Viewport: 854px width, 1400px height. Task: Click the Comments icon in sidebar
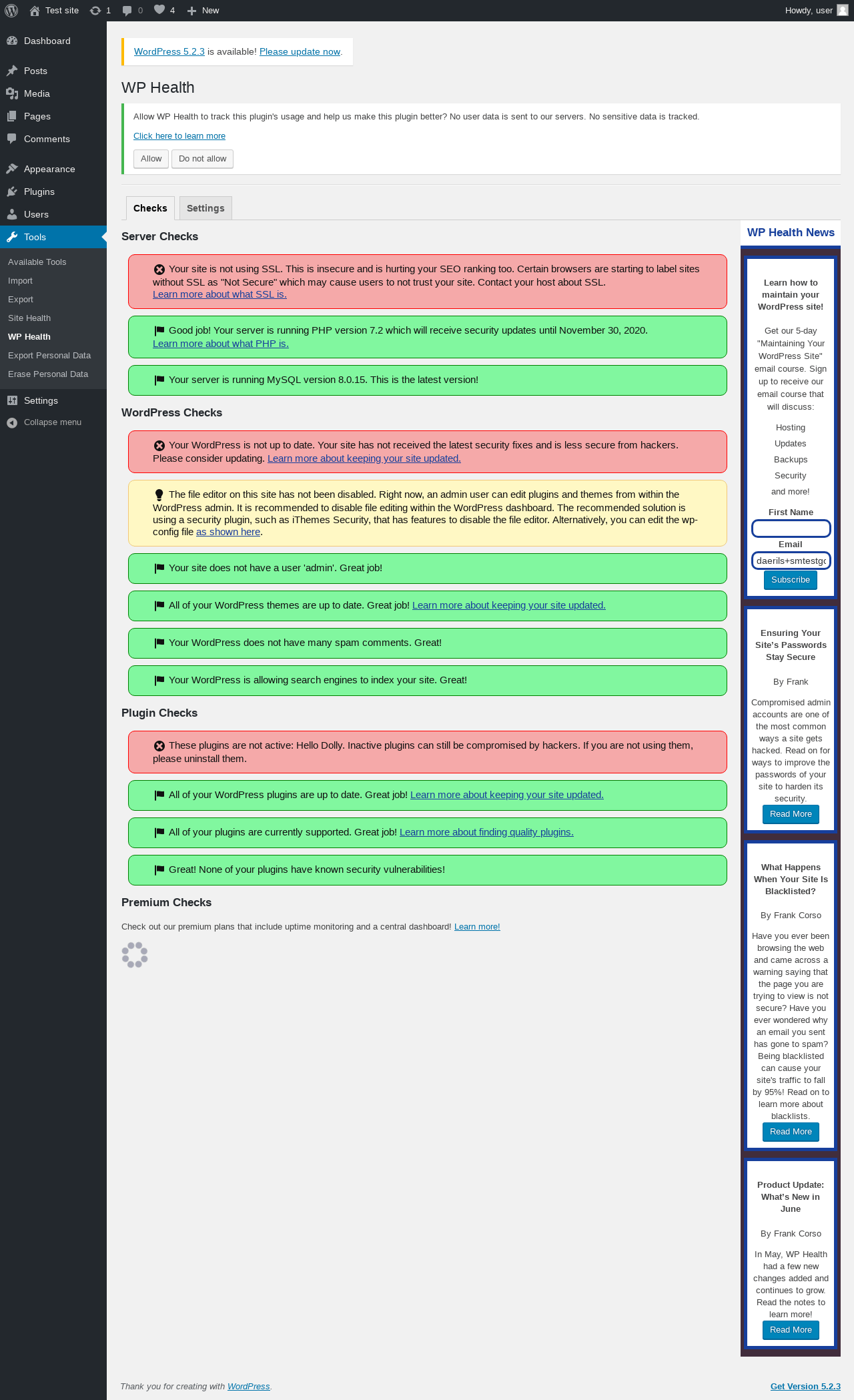(x=12, y=139)
